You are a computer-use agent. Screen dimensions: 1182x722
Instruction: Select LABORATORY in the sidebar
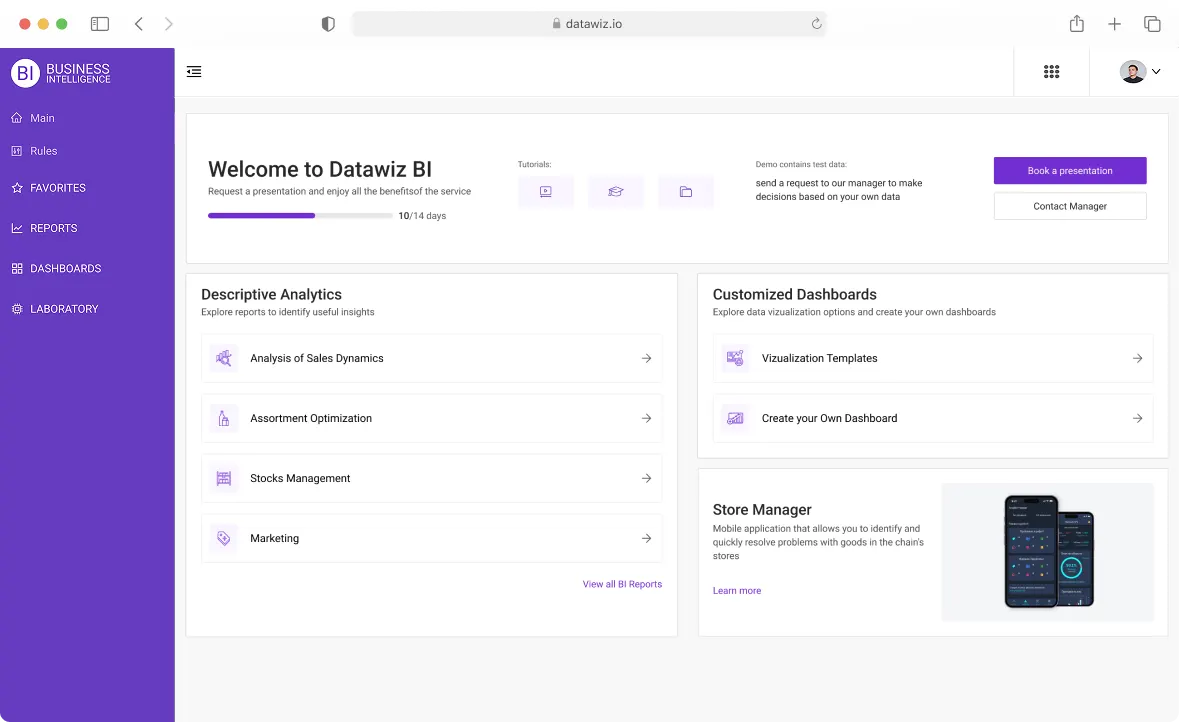55,309
